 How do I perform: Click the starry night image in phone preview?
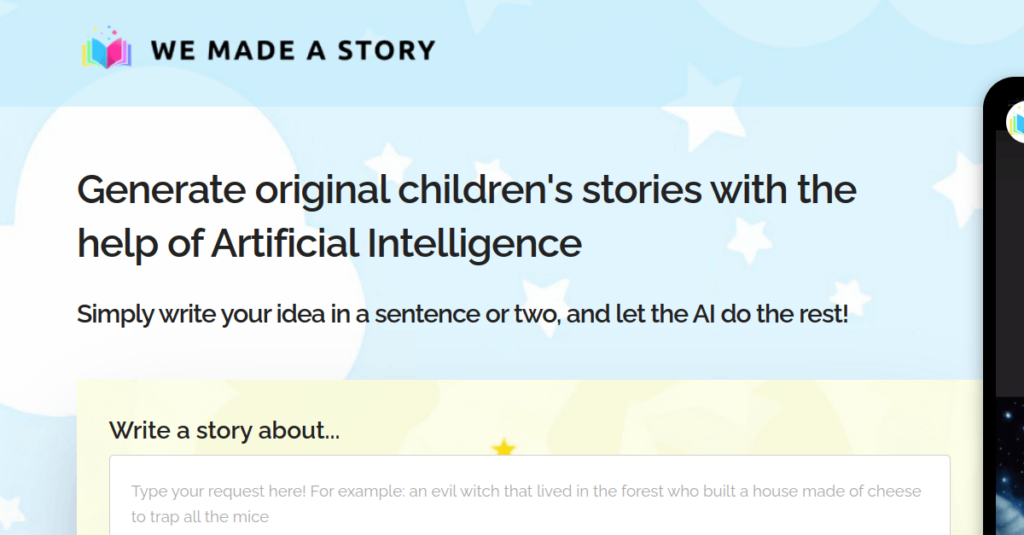[x=1008, y=470]
